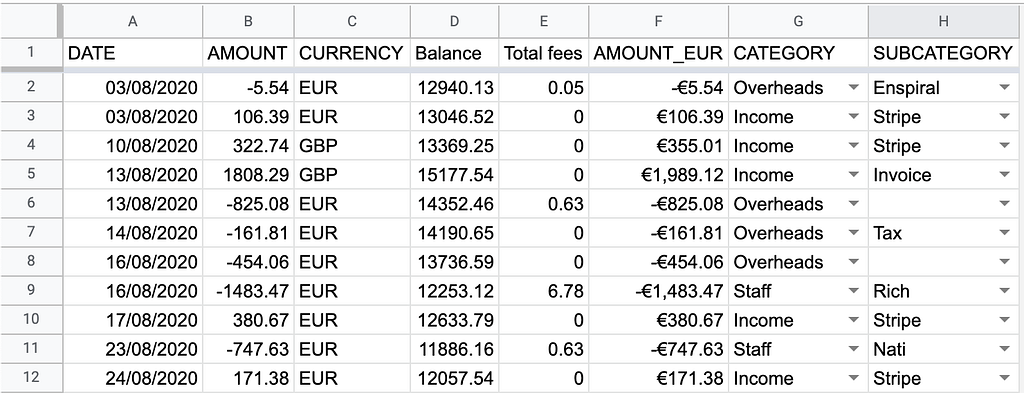Screen dimensions: 1024x393
Task: Expand the empty subcategory dropdown in row 8
Action: 1004,262
